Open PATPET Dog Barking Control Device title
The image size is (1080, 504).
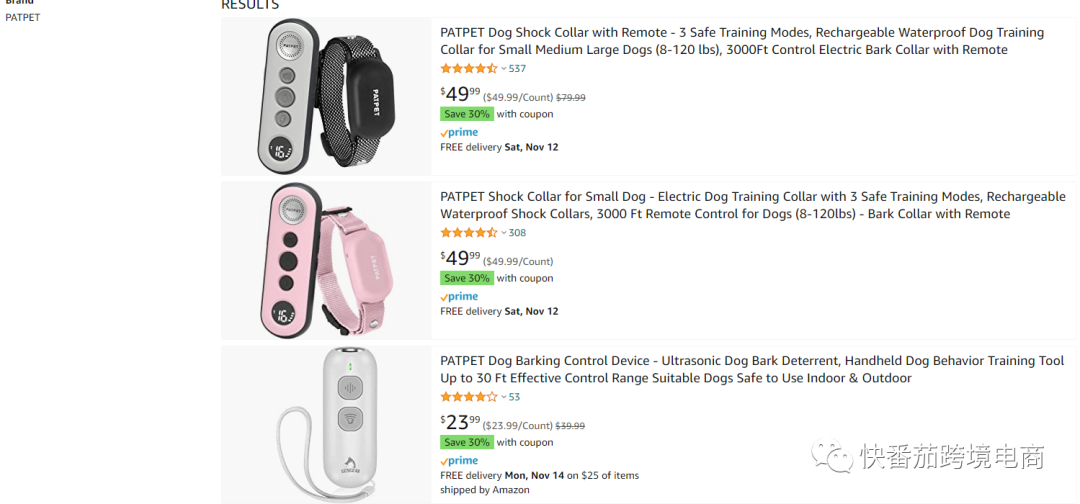[752, 369]
